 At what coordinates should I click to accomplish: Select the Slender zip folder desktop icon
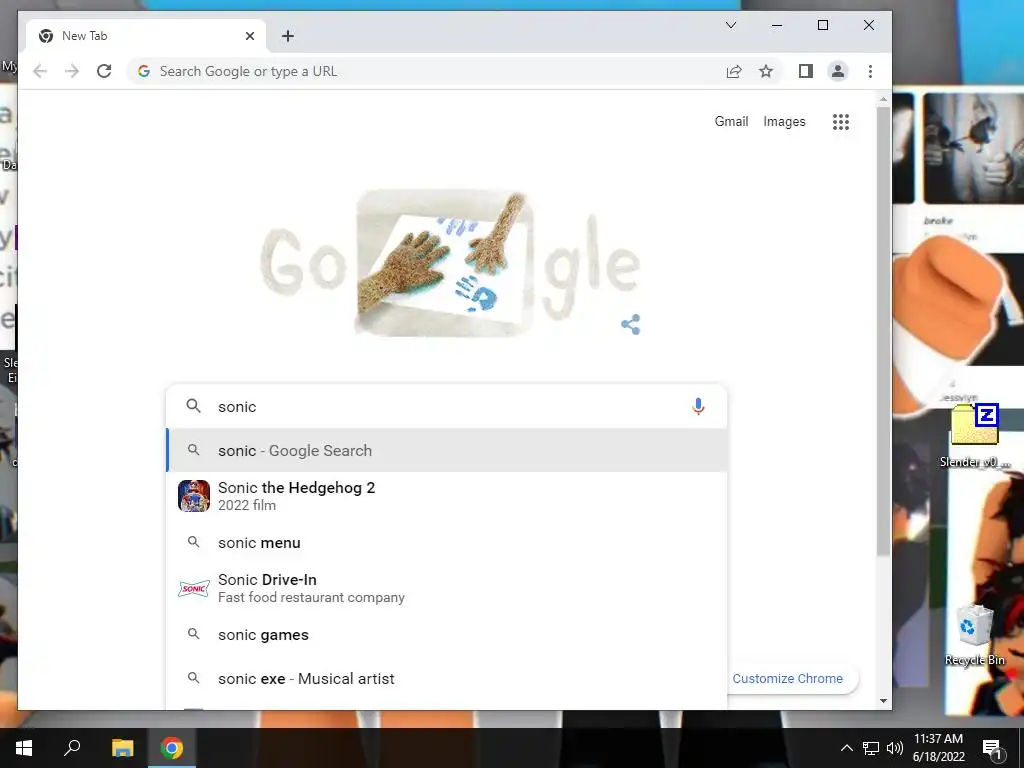tap(975, 436)
